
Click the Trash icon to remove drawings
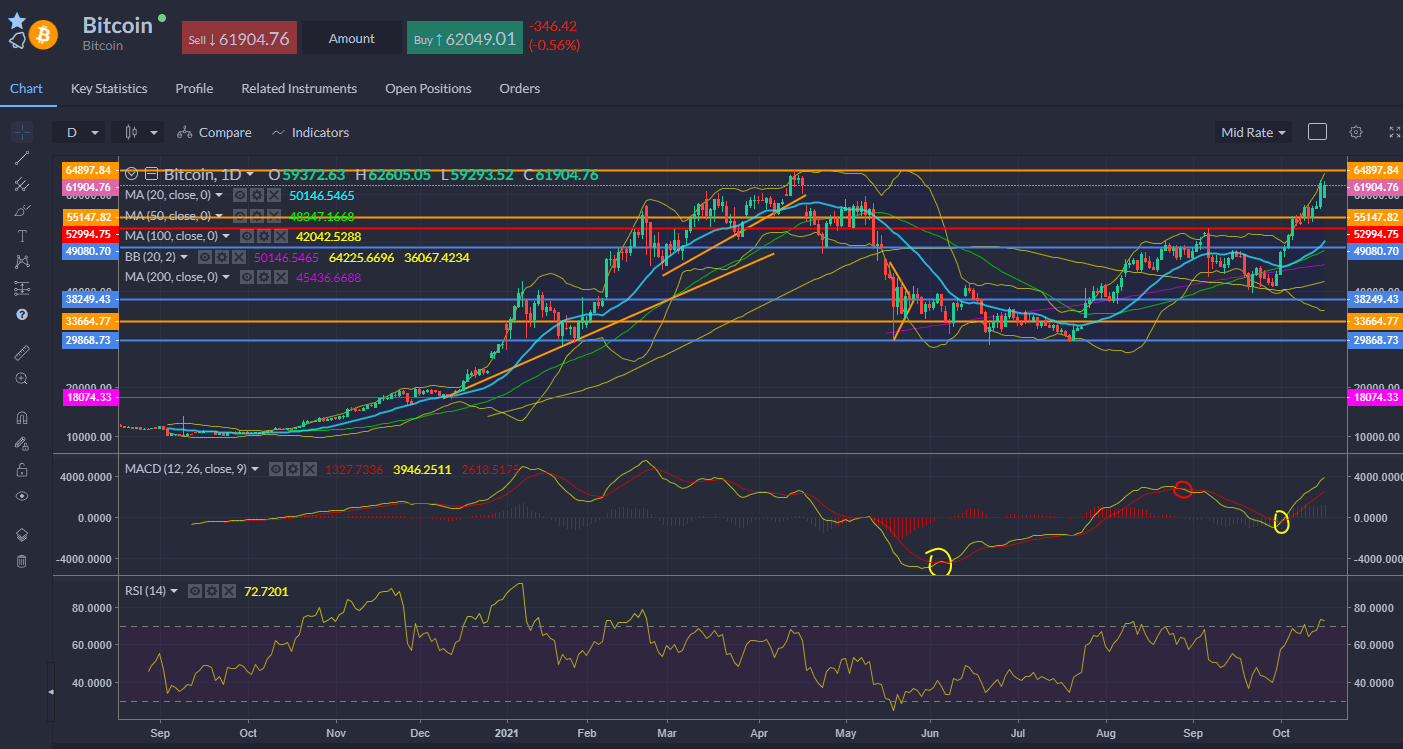pos(21,561)
